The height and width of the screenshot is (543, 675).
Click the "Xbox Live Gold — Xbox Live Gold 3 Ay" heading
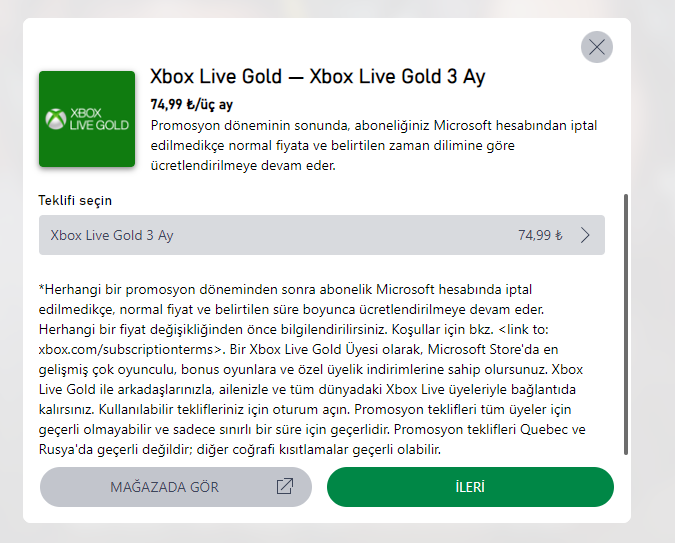point(317,77)
